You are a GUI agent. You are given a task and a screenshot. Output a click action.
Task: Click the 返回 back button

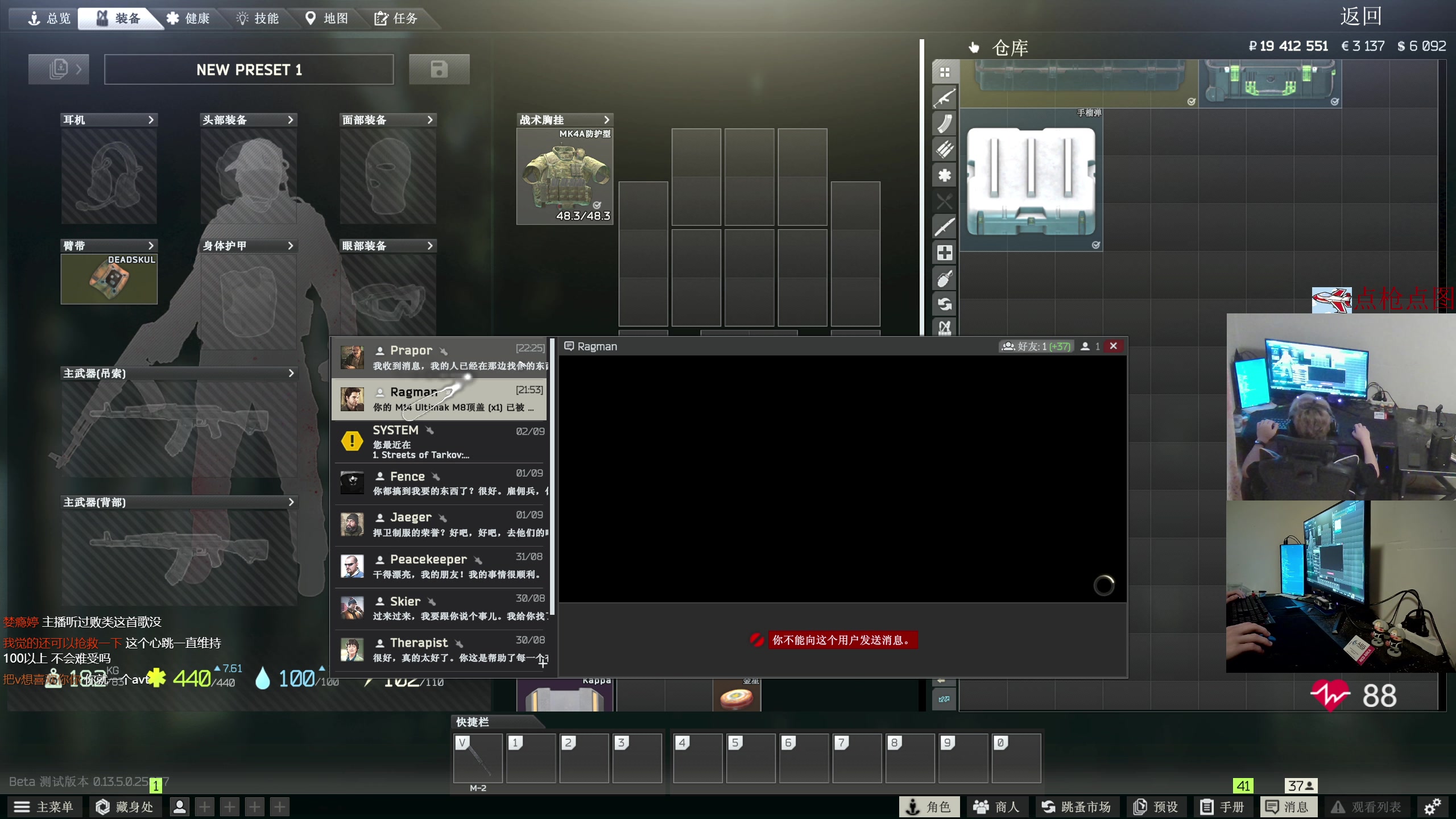click(x=1360, y=16)
